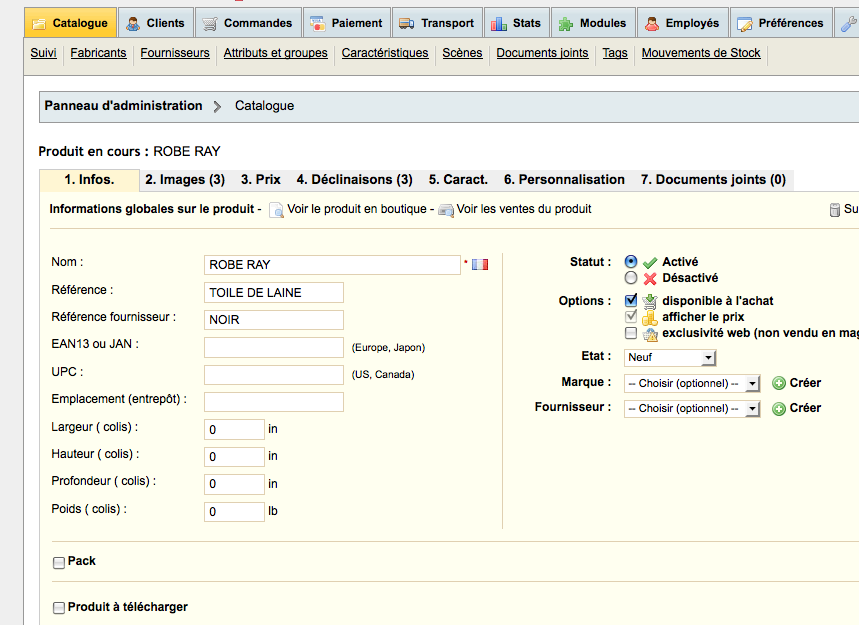
Task: Check the Produit à télécharger checkbox
Action: [x=59, y=608]
